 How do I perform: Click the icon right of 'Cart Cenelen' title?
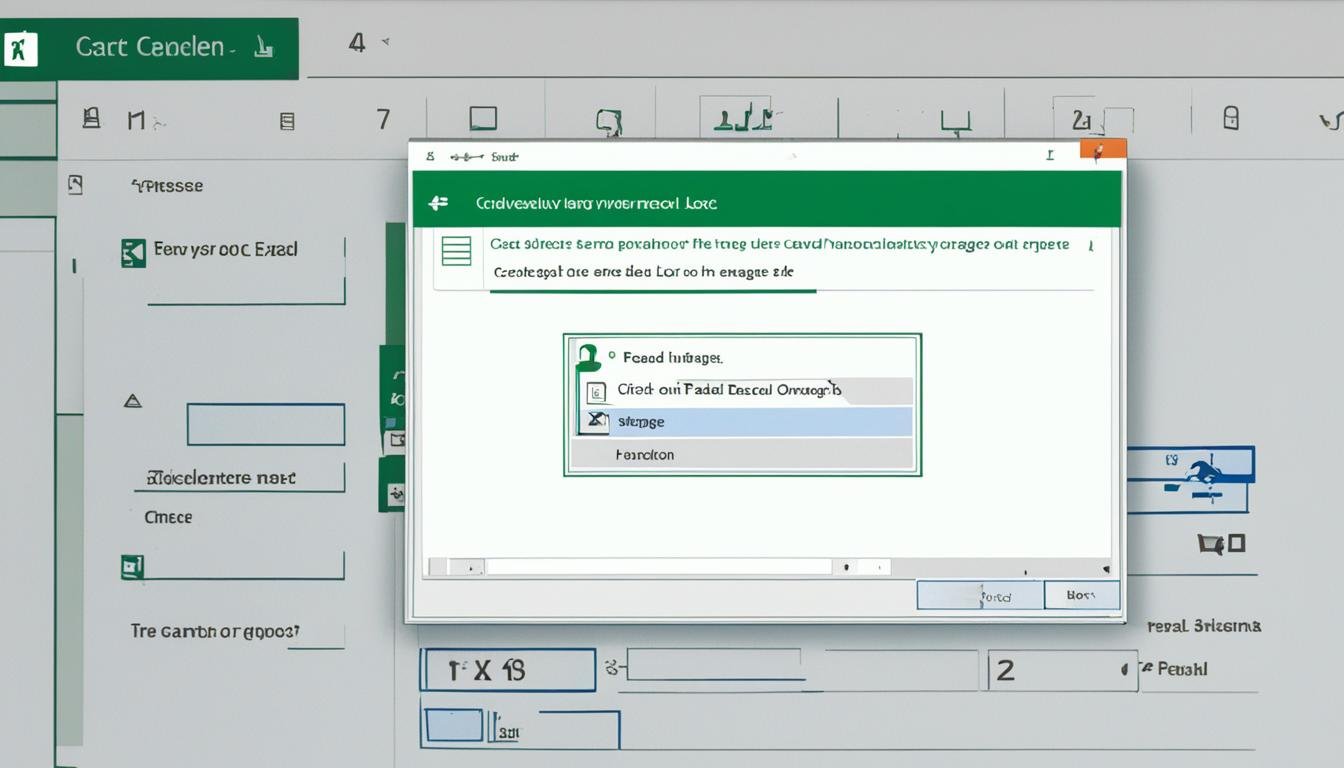[x=263, y=47]
